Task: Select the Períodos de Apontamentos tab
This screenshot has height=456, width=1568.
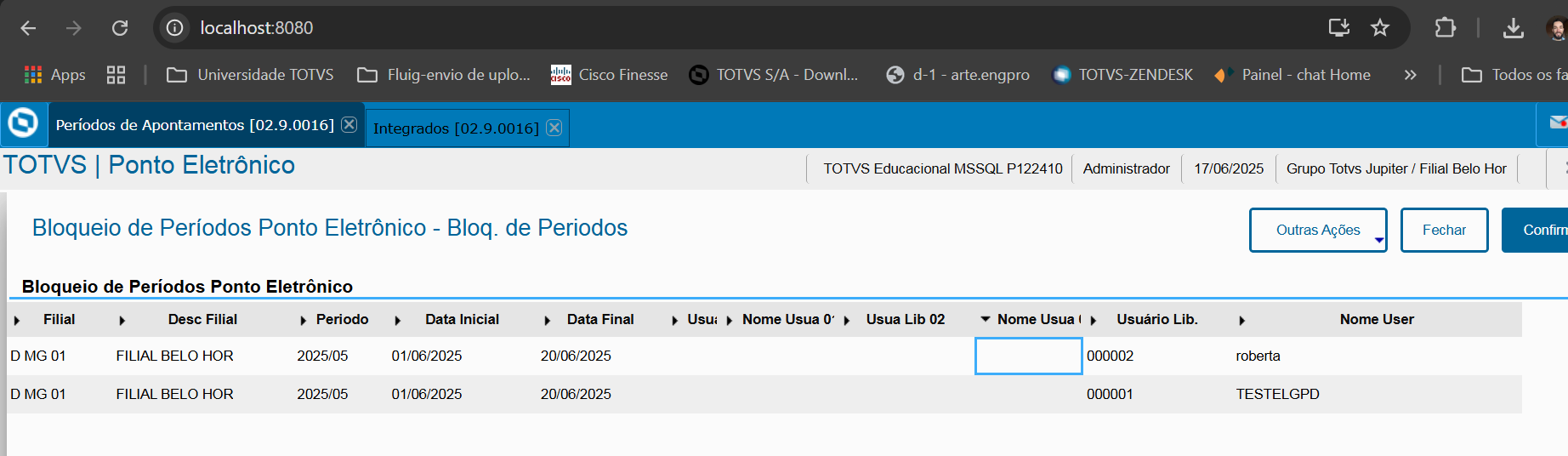Action: click(195, 125)
